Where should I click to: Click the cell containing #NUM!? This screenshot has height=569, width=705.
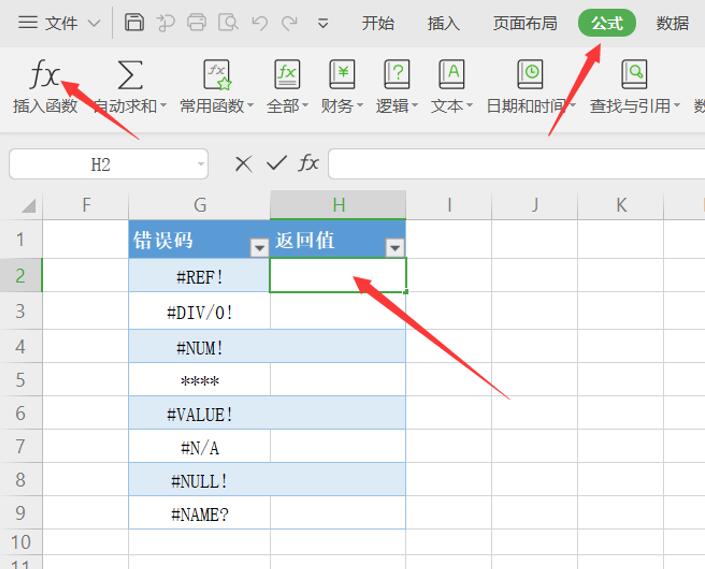(200, 347)
